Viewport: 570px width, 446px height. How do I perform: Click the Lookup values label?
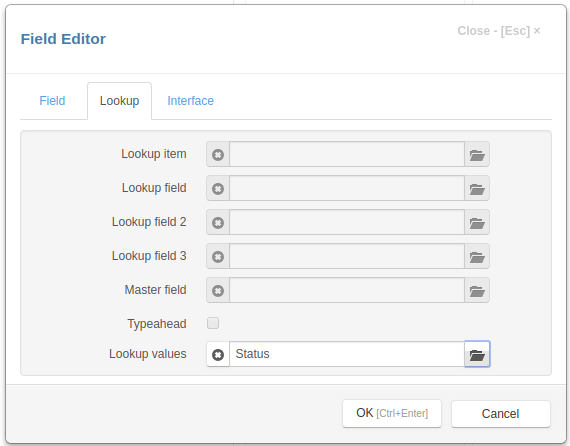148,354
